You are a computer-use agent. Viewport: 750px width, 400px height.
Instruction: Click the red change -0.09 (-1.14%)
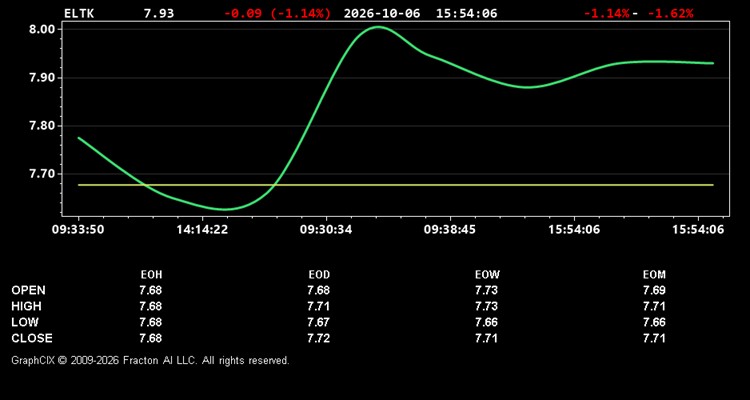pyautogui.click(x=277, y=13)
